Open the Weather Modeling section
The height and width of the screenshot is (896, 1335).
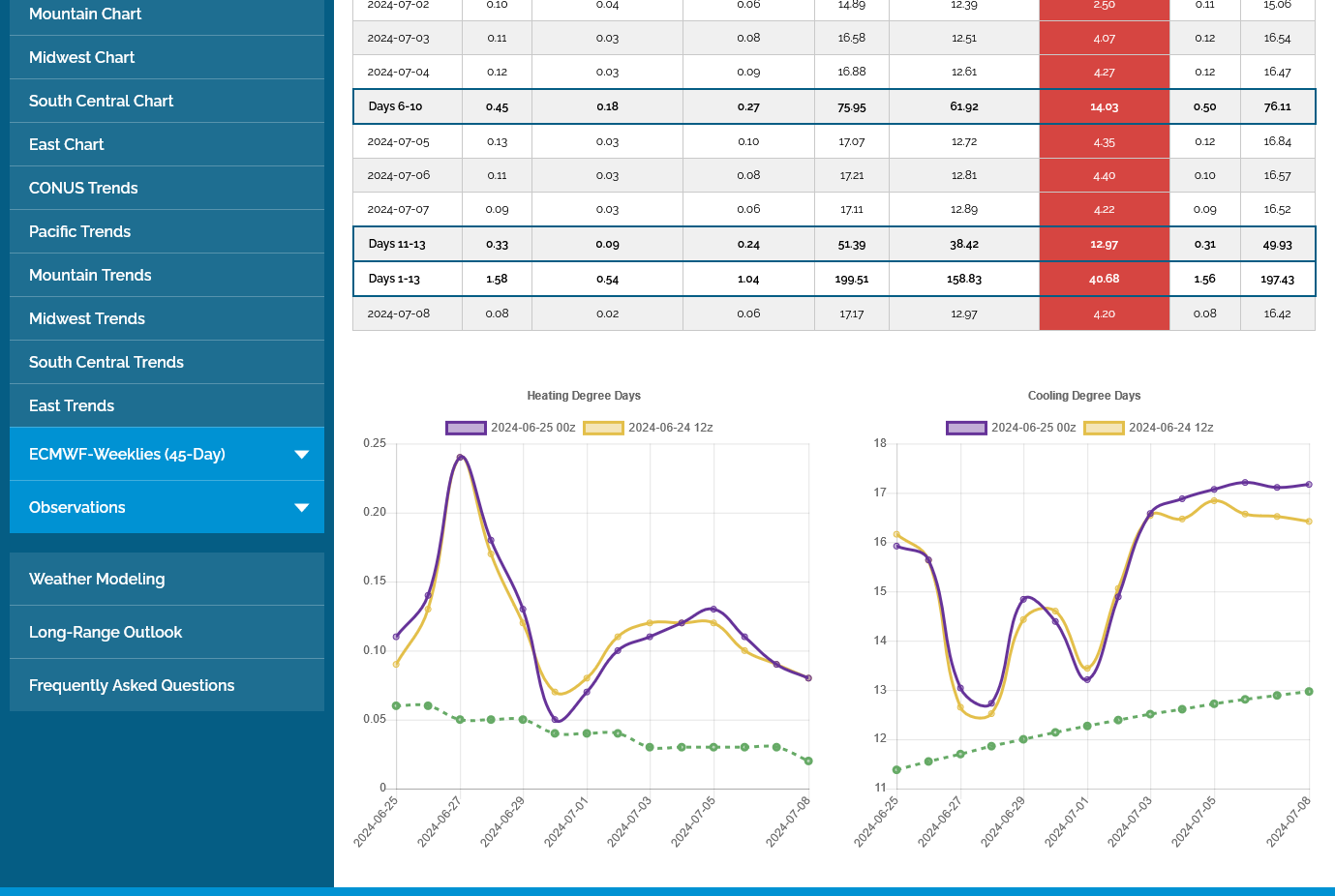coord(97,580)
